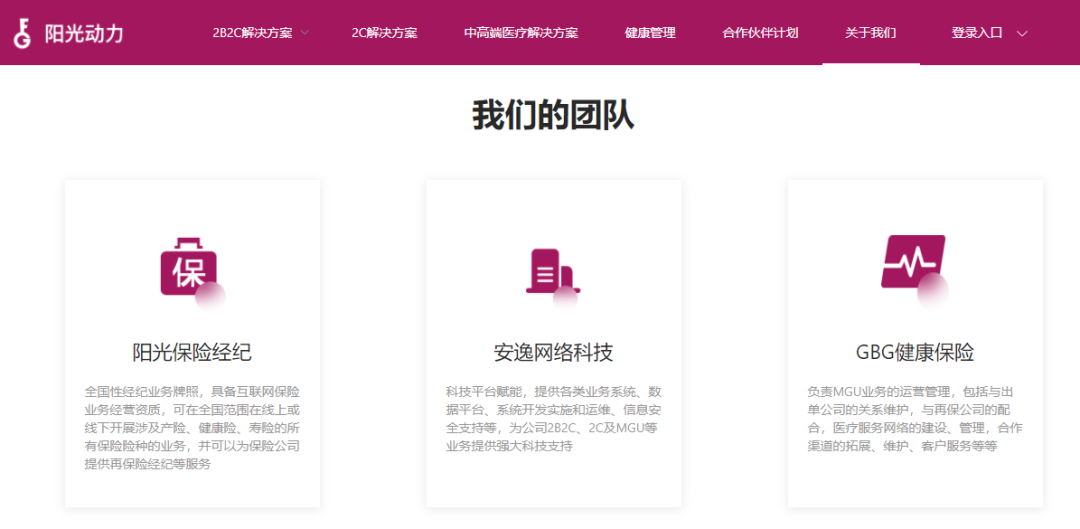This screenshot has width=1080, height=529.
Task: Click the description starting 科技平台赋能
Action: 553,419
